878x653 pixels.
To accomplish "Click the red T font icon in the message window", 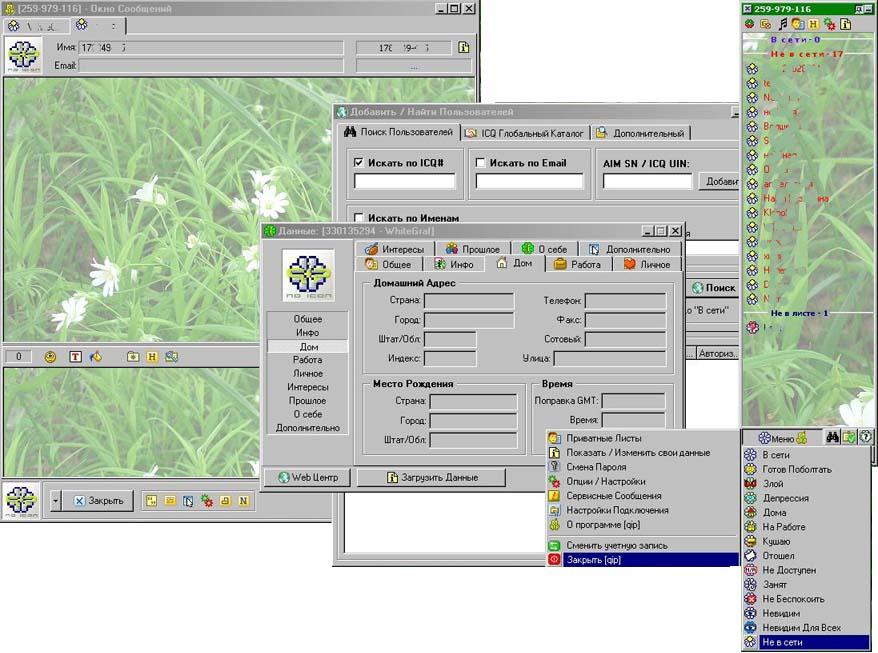I will coord(75,357).
